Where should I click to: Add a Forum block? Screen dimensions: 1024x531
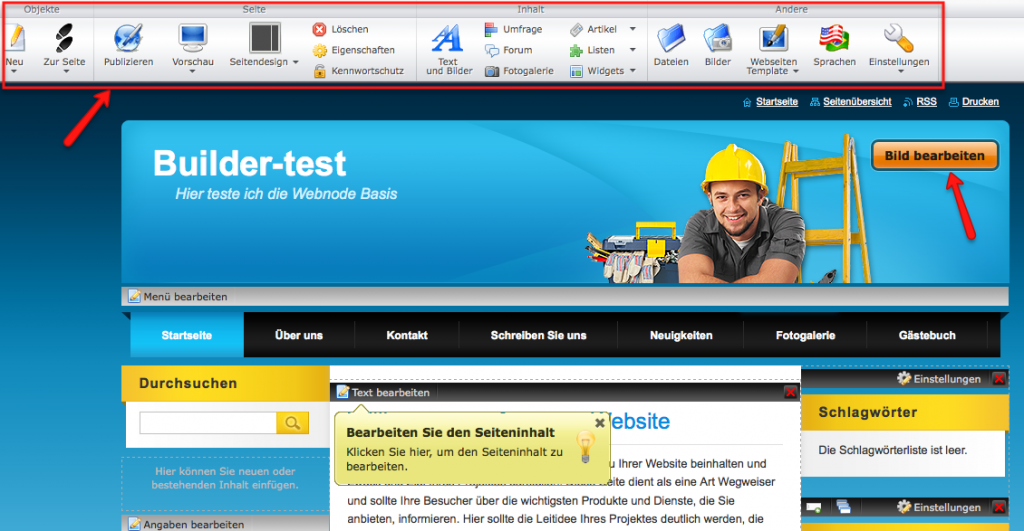pos(508,50)
